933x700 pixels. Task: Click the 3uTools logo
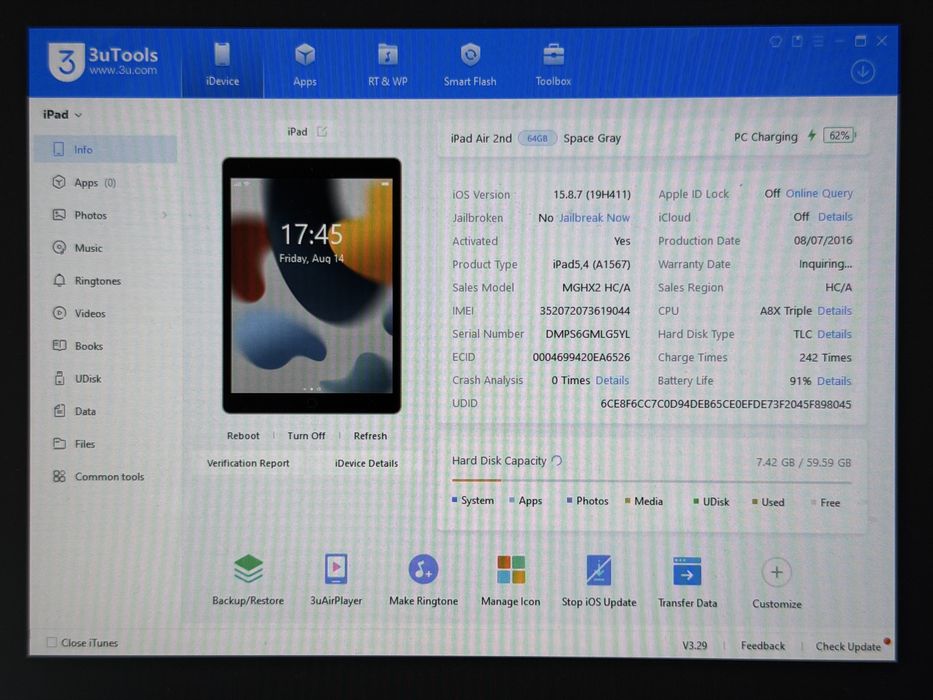pyautogui.click(x=104, y=61)
